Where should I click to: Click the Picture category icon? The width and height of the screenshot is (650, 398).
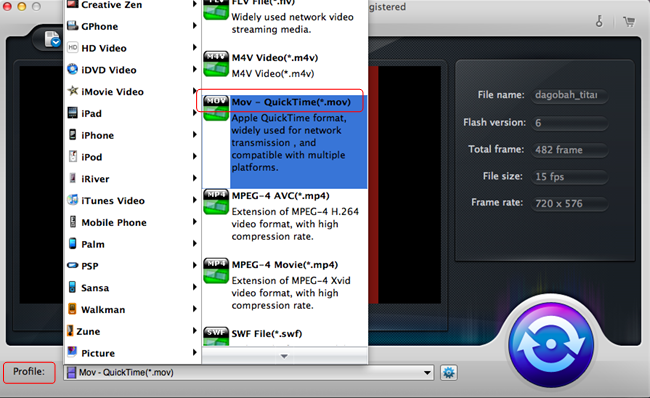tap(73, 352)
